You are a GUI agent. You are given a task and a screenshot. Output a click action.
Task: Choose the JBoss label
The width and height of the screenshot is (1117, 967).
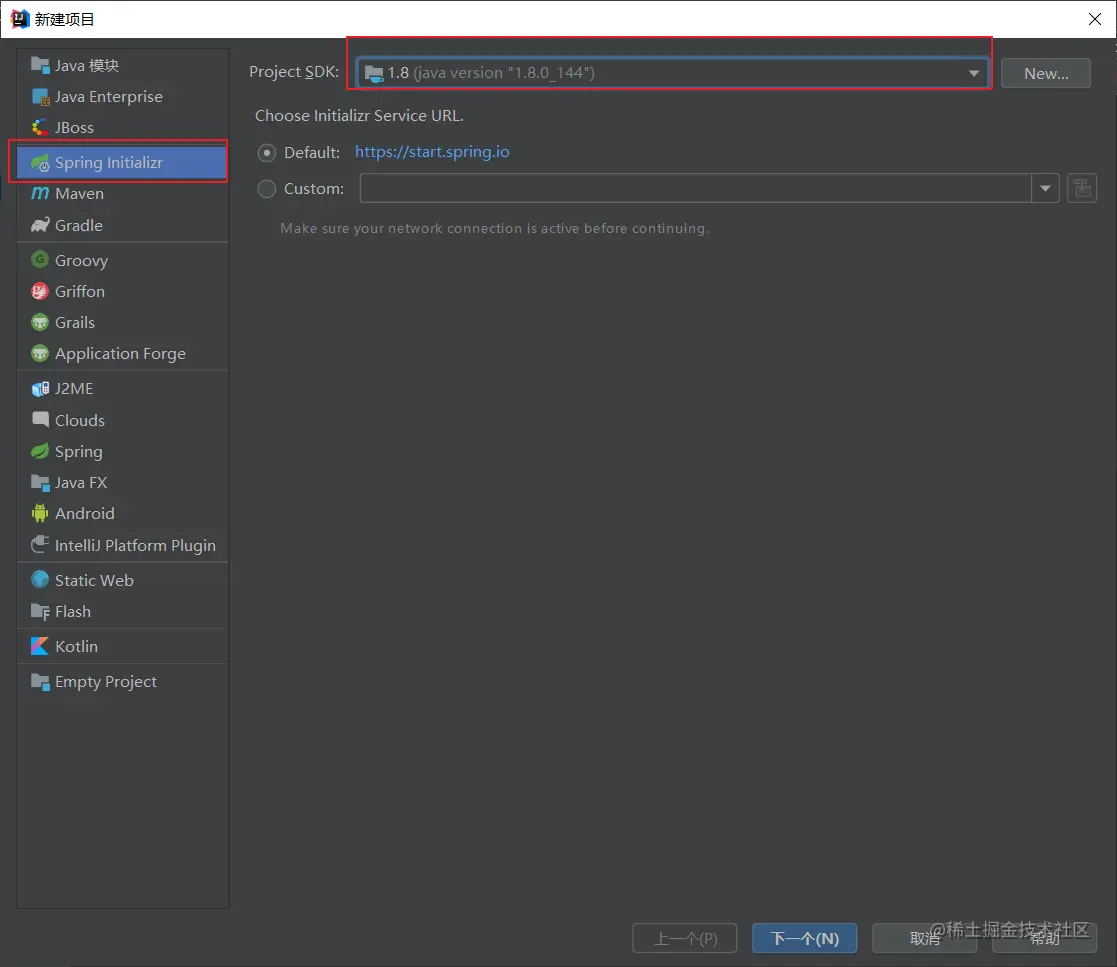tap(74, 128)
